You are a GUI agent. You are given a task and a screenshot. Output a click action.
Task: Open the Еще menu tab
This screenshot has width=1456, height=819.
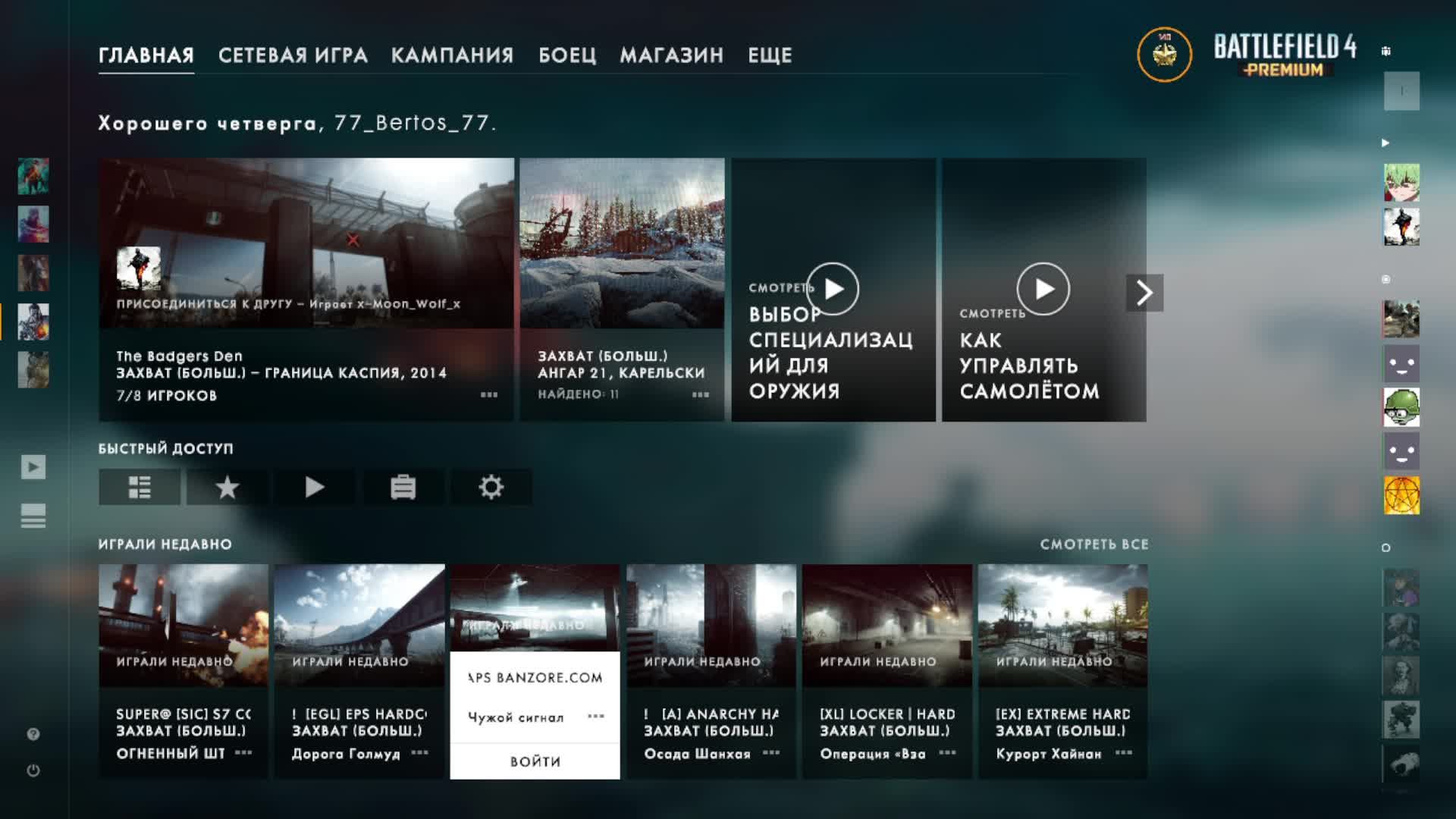[770, 55]
